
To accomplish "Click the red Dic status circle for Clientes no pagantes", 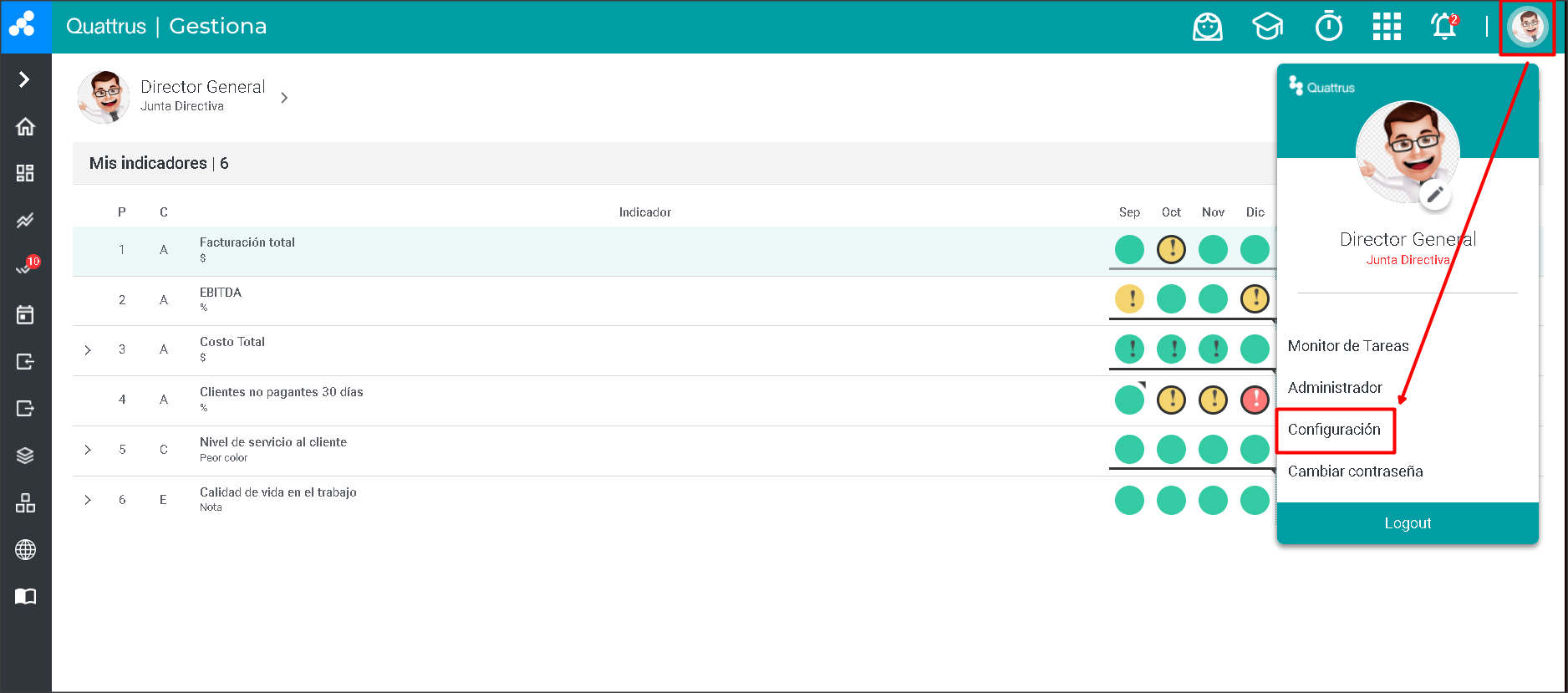I will (1255, 400).
